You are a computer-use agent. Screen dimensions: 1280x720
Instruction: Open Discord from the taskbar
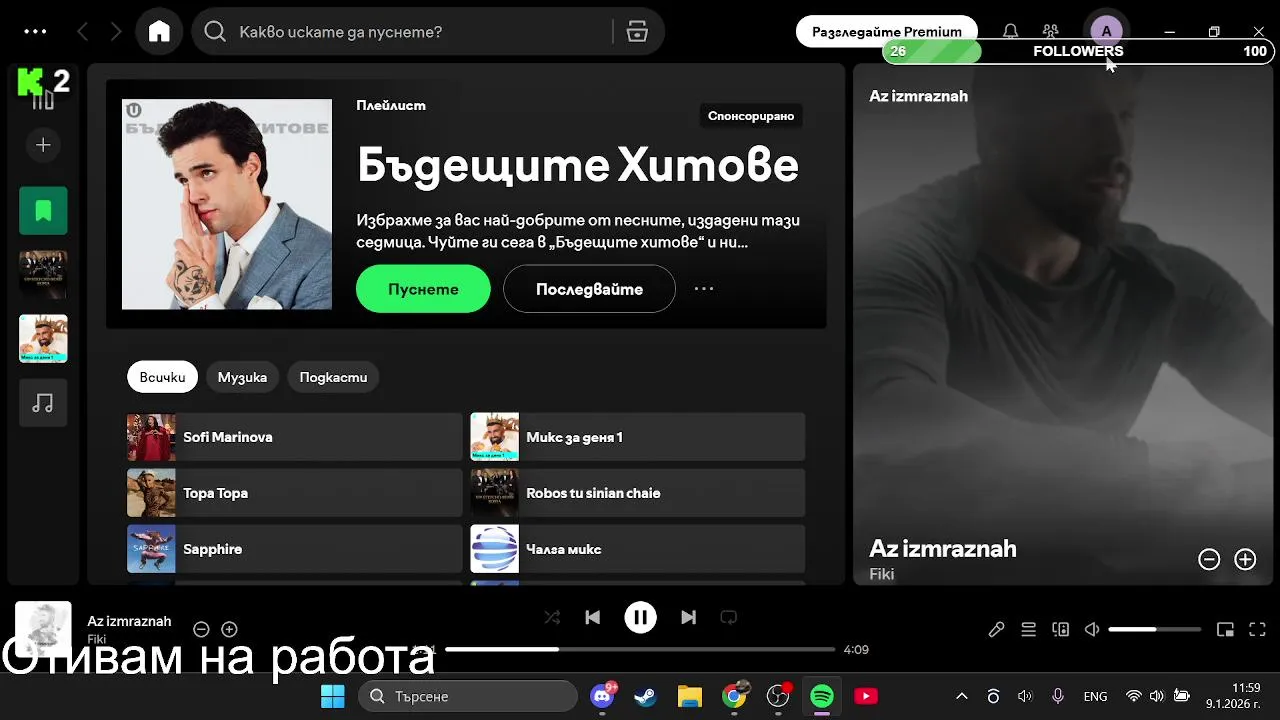pyautogui.click(x=602, y=696)
